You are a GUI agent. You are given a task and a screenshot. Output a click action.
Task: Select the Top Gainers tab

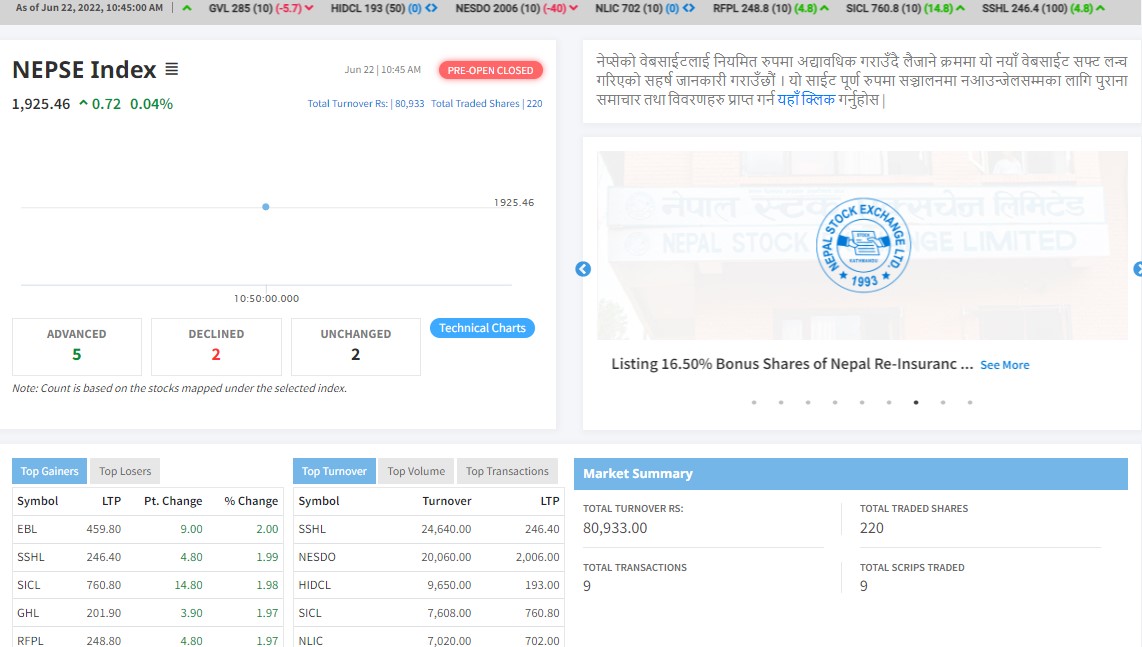[x=50, y=471]
